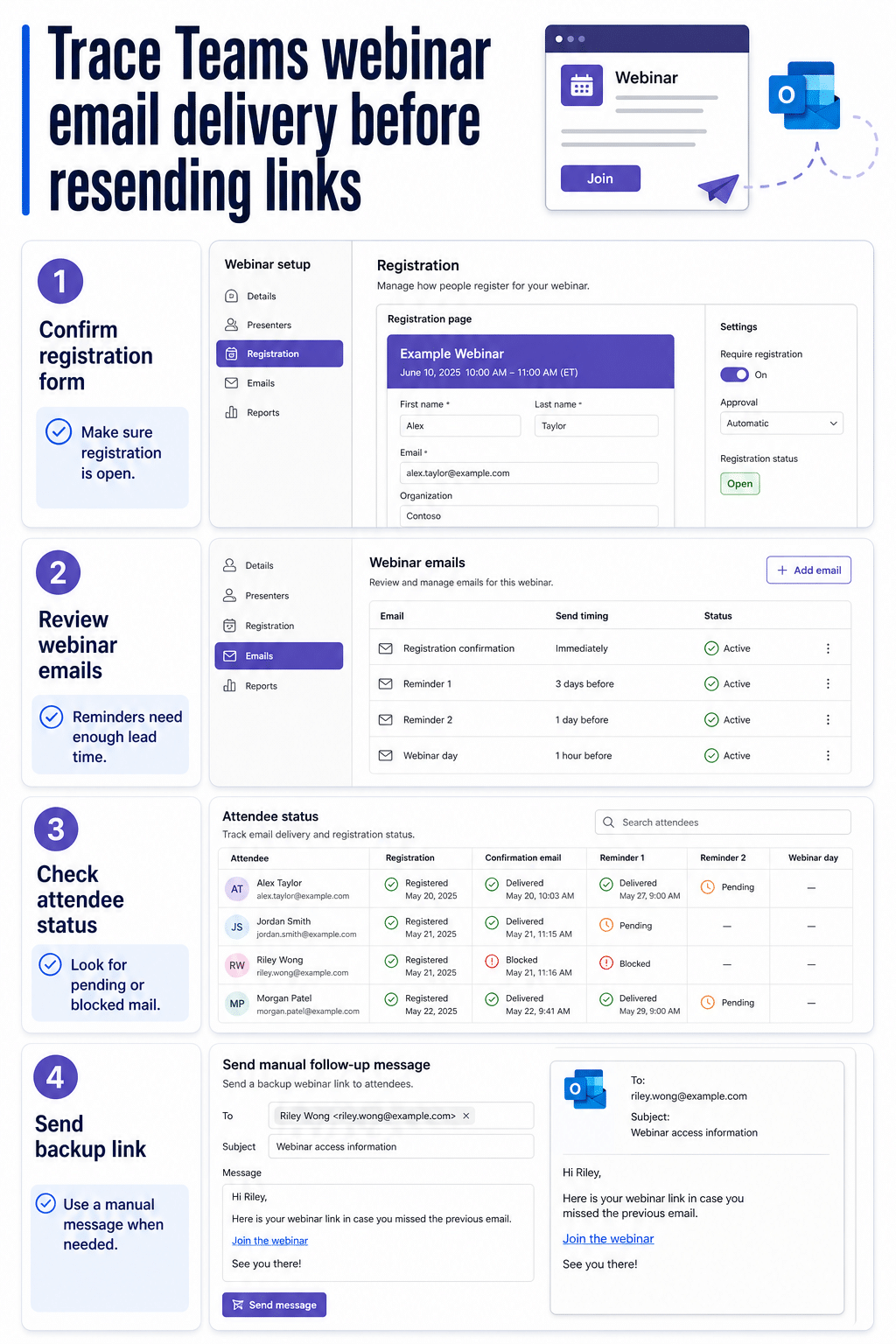This screenshot has width=896, height=1344.
Task: Select highlighted Registration item in Webinar setup
Action: coord(279,353)
